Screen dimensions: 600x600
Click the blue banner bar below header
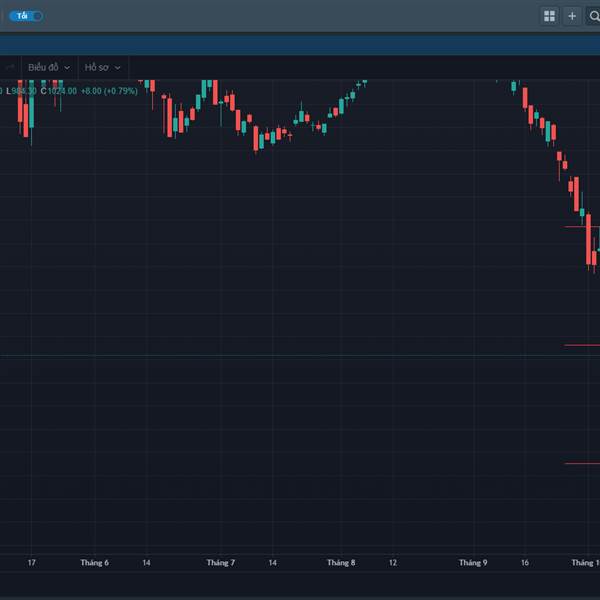click(x=300, y=45)
